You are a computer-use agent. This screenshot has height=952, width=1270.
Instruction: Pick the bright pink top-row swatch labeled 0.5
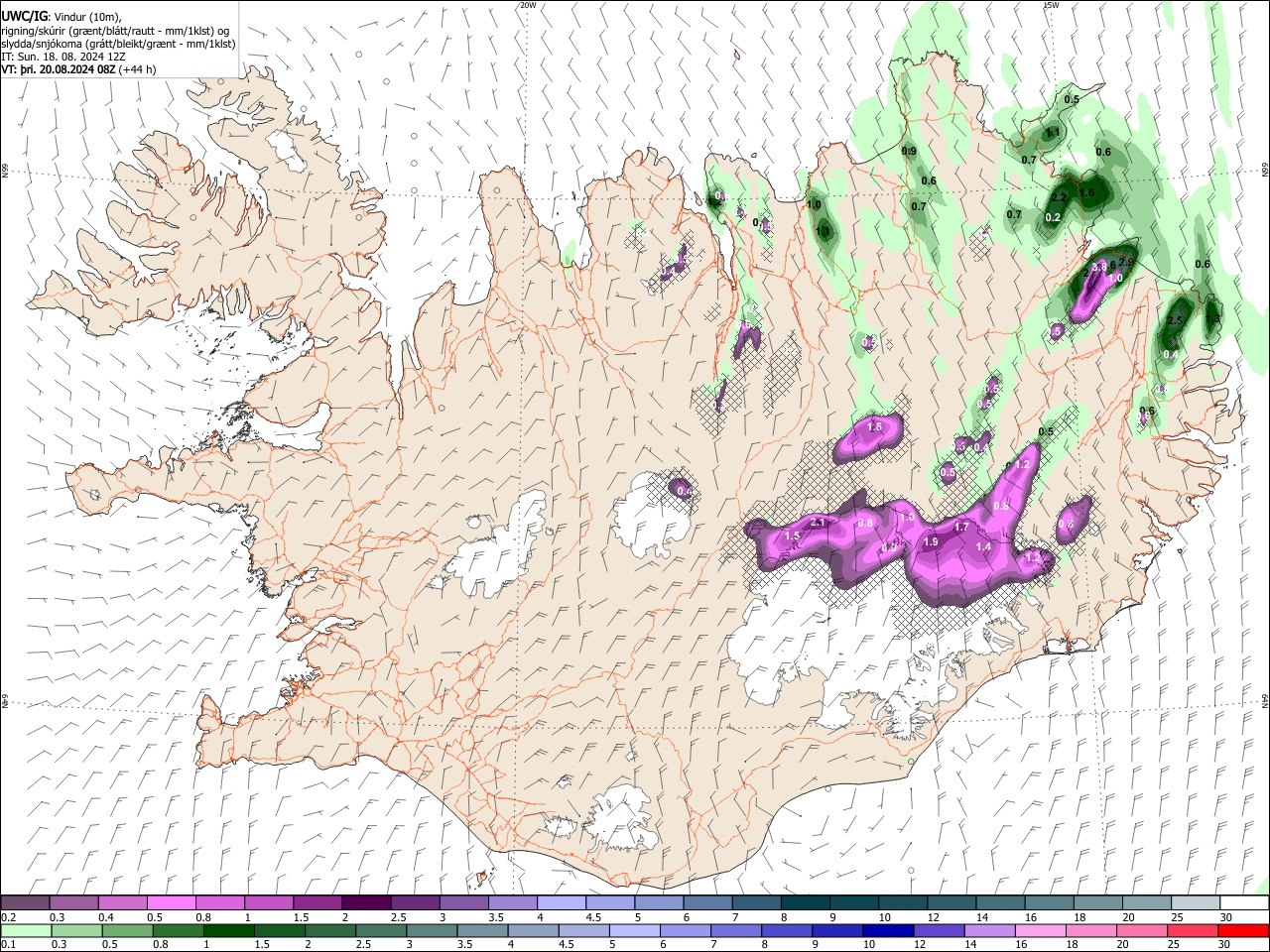point(171,903)
